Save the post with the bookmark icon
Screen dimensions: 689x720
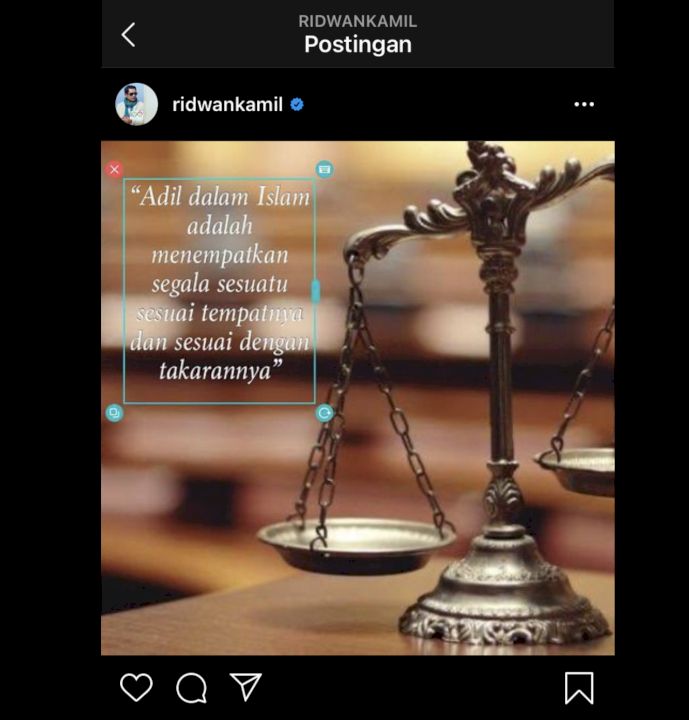click(x=579, y=687)
